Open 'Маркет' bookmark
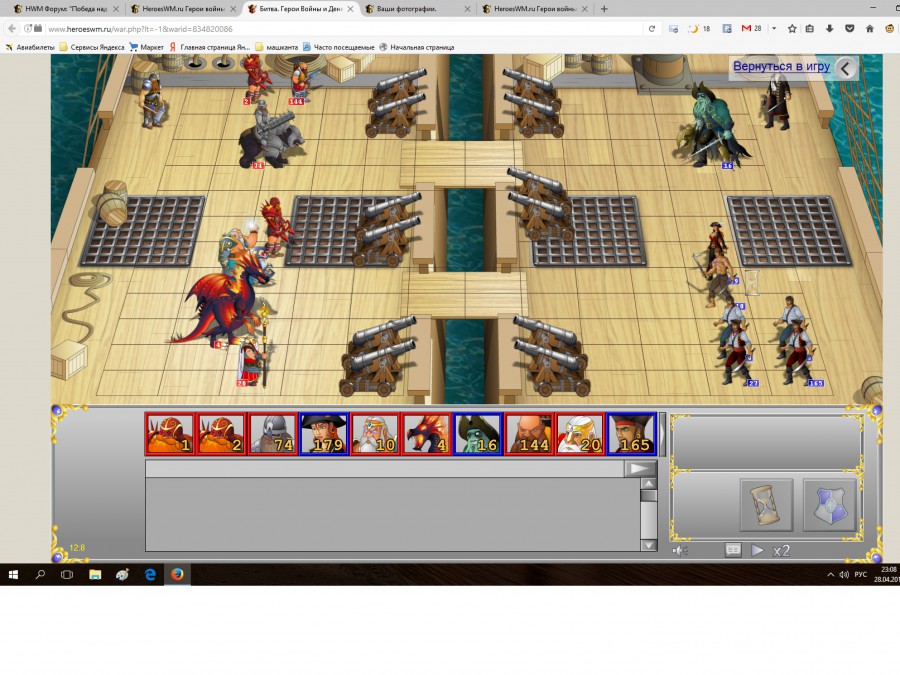 pyautogui.click(x=146, y=47)
